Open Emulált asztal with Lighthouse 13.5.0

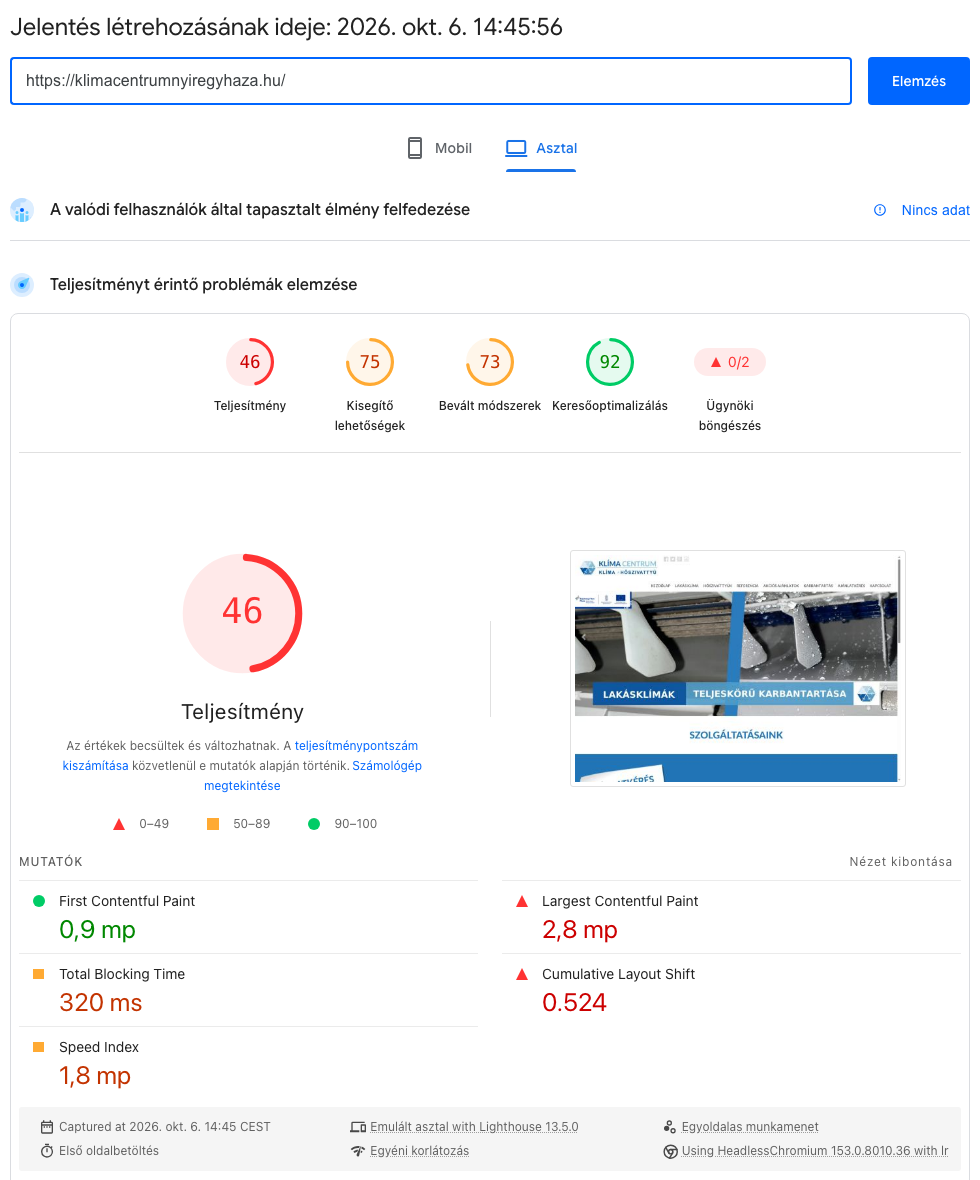(x=474, y=1127)
